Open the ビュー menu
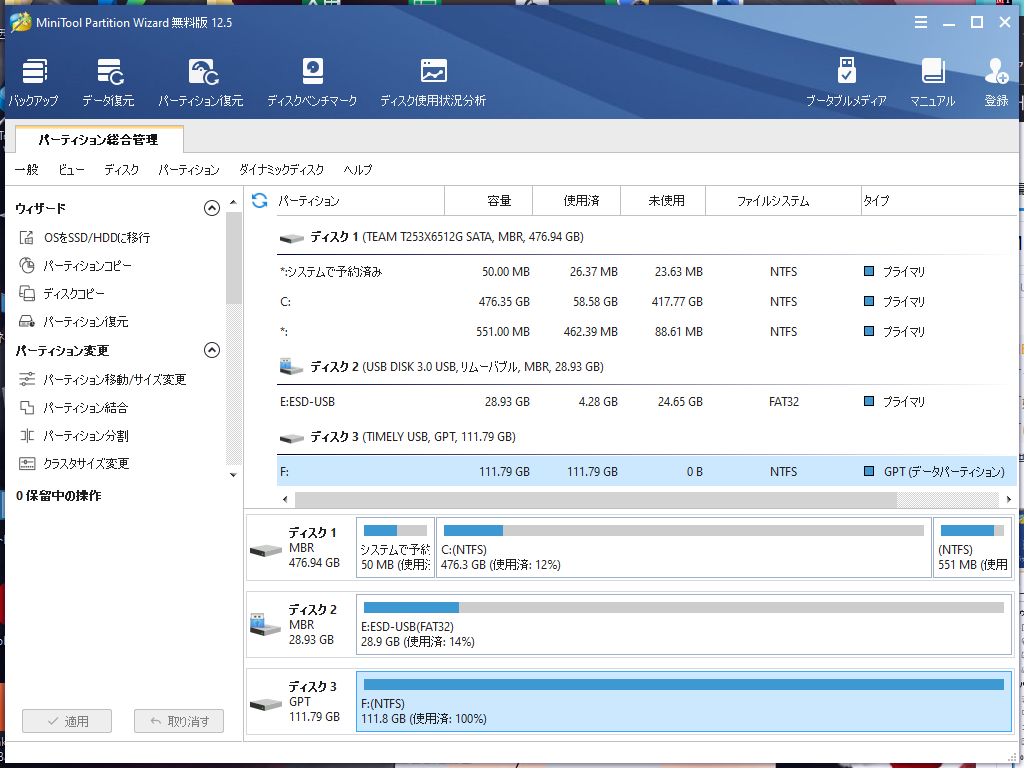 tap(71, 170)
